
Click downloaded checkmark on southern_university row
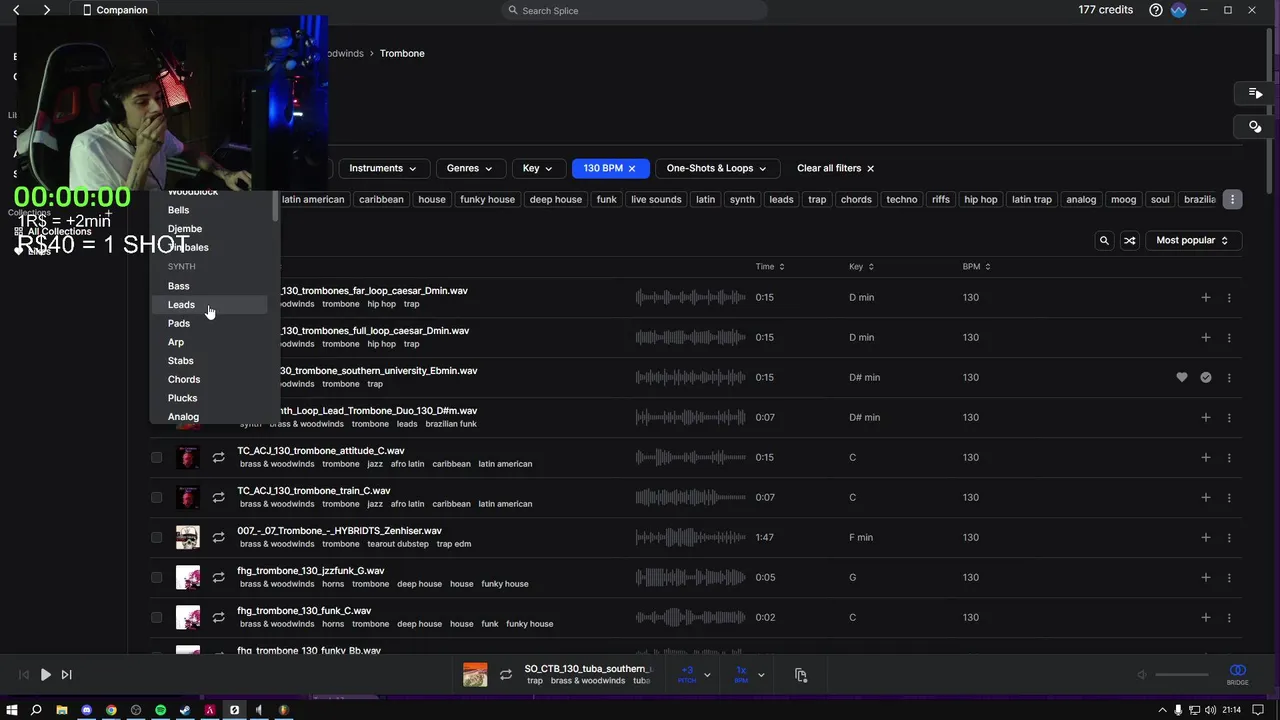pos(1206,377)
